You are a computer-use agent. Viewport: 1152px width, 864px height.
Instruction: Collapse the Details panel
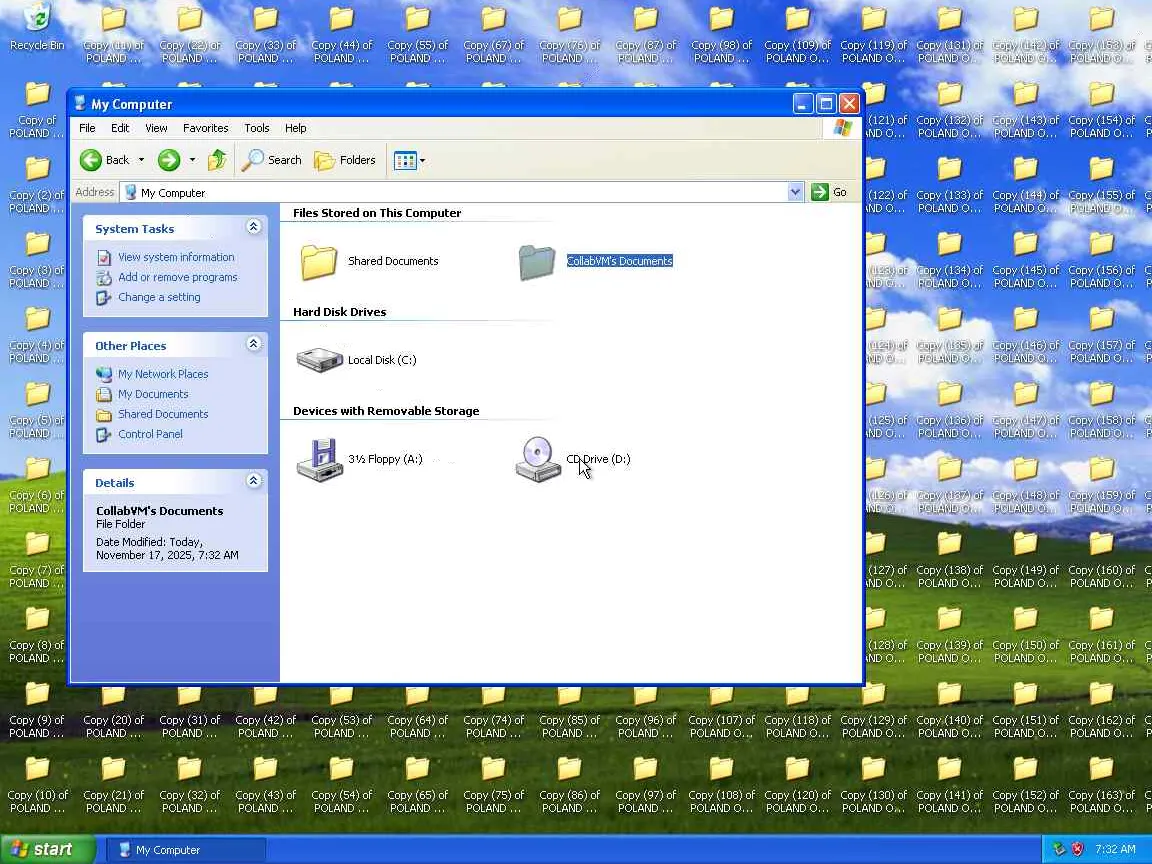(x=253, y=481)
